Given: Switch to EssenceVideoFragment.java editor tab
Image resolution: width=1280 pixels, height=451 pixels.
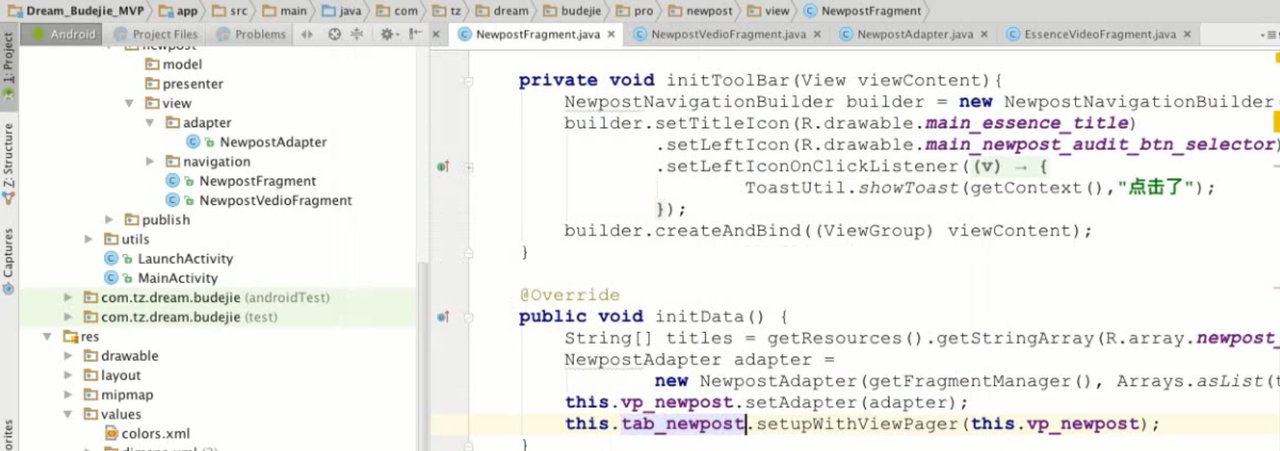Looking at the screenshot, I should click(1099, 34).
